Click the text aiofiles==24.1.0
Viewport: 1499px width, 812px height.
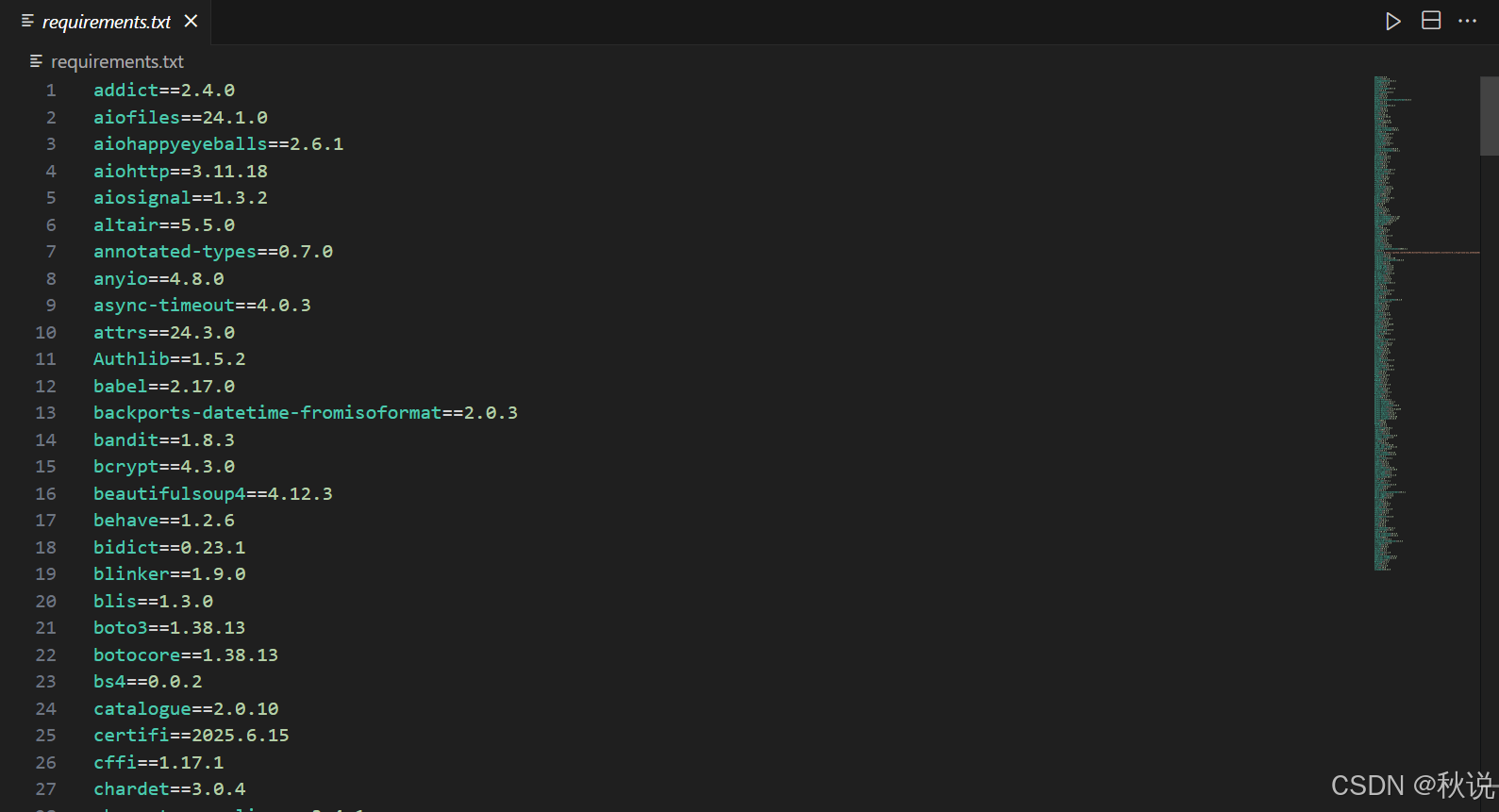tap(180, 118)
